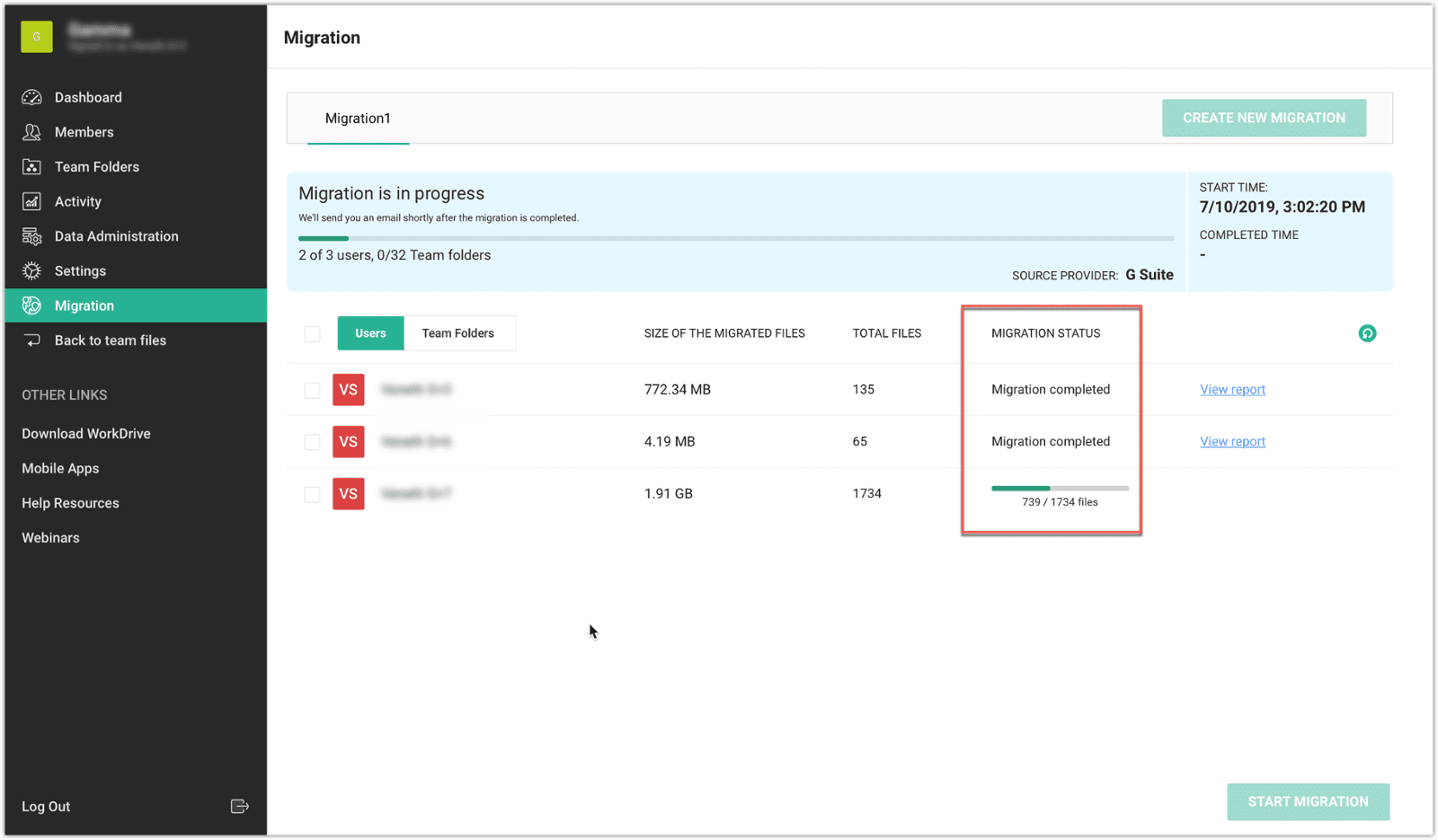
Task: Click the Dashboard gauge icon
Action: click(x=32, y=97)
